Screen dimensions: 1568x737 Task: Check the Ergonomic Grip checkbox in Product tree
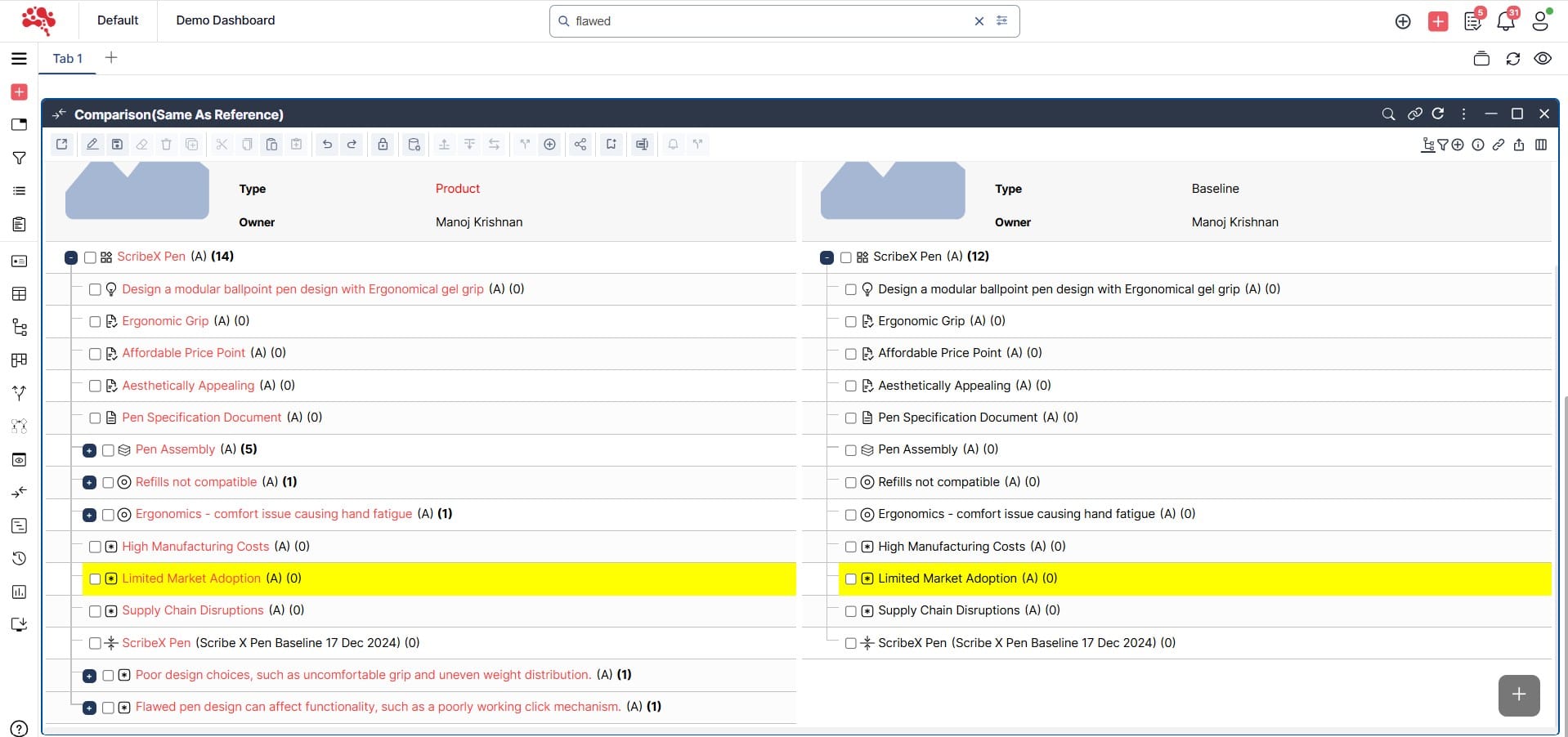point(95,322)
